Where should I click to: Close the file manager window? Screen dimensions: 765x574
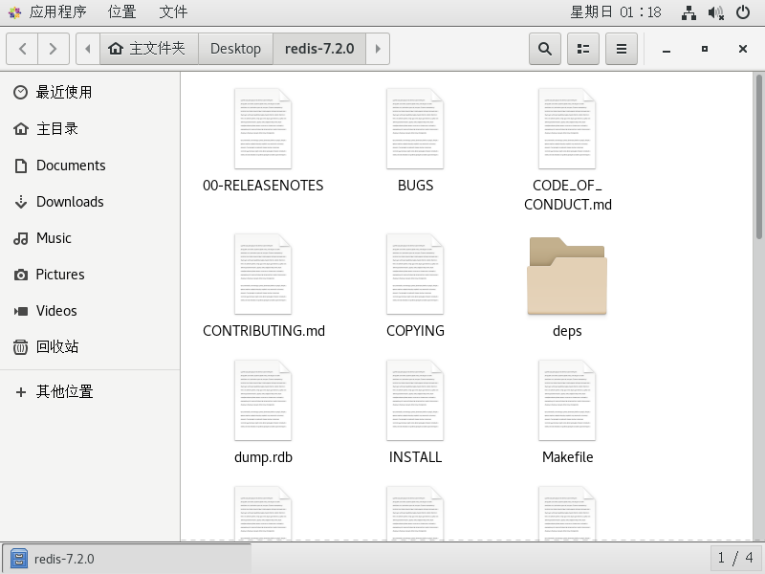point(743,49)
